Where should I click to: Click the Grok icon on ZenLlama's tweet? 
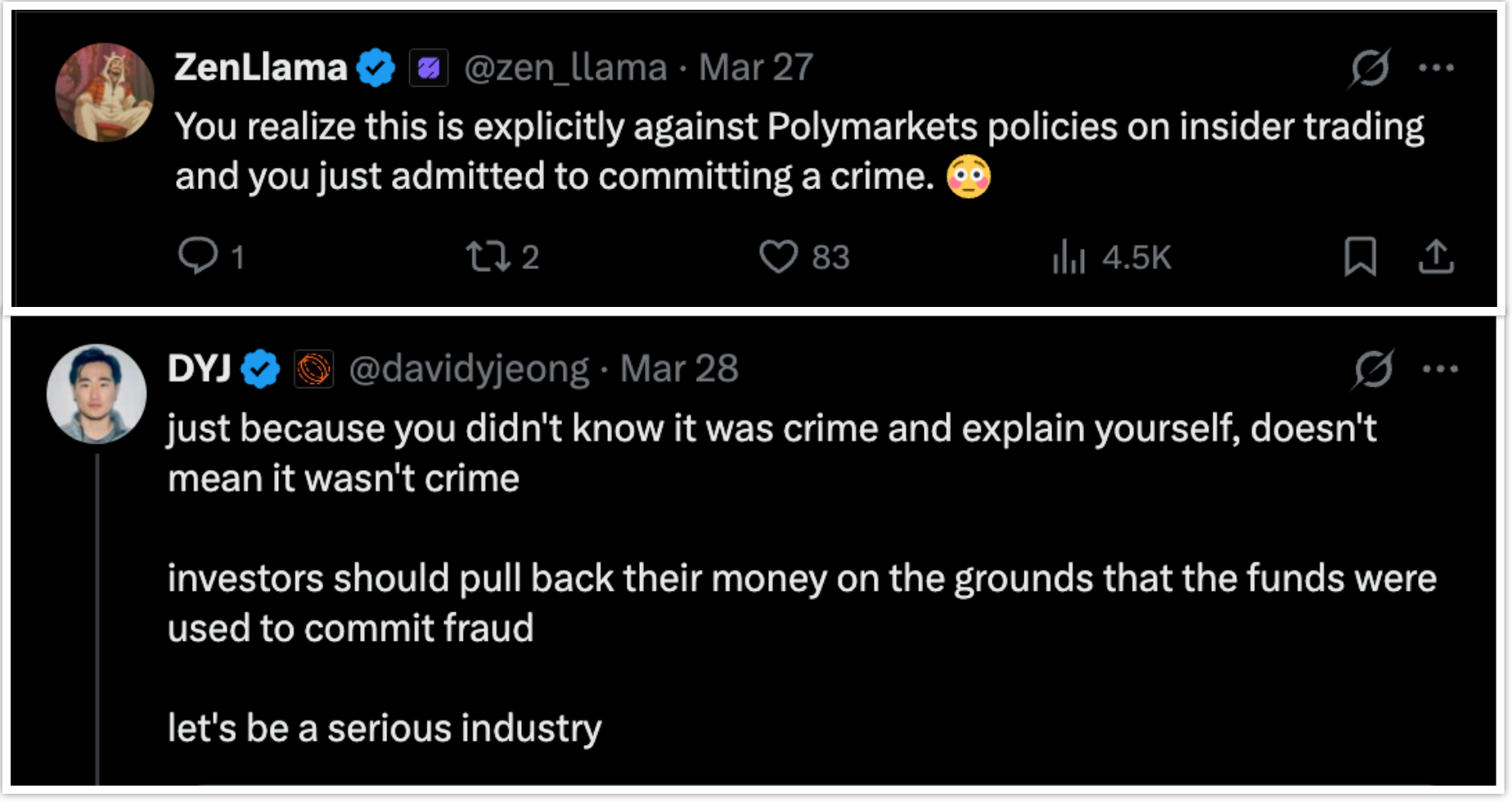(1370, 68)
